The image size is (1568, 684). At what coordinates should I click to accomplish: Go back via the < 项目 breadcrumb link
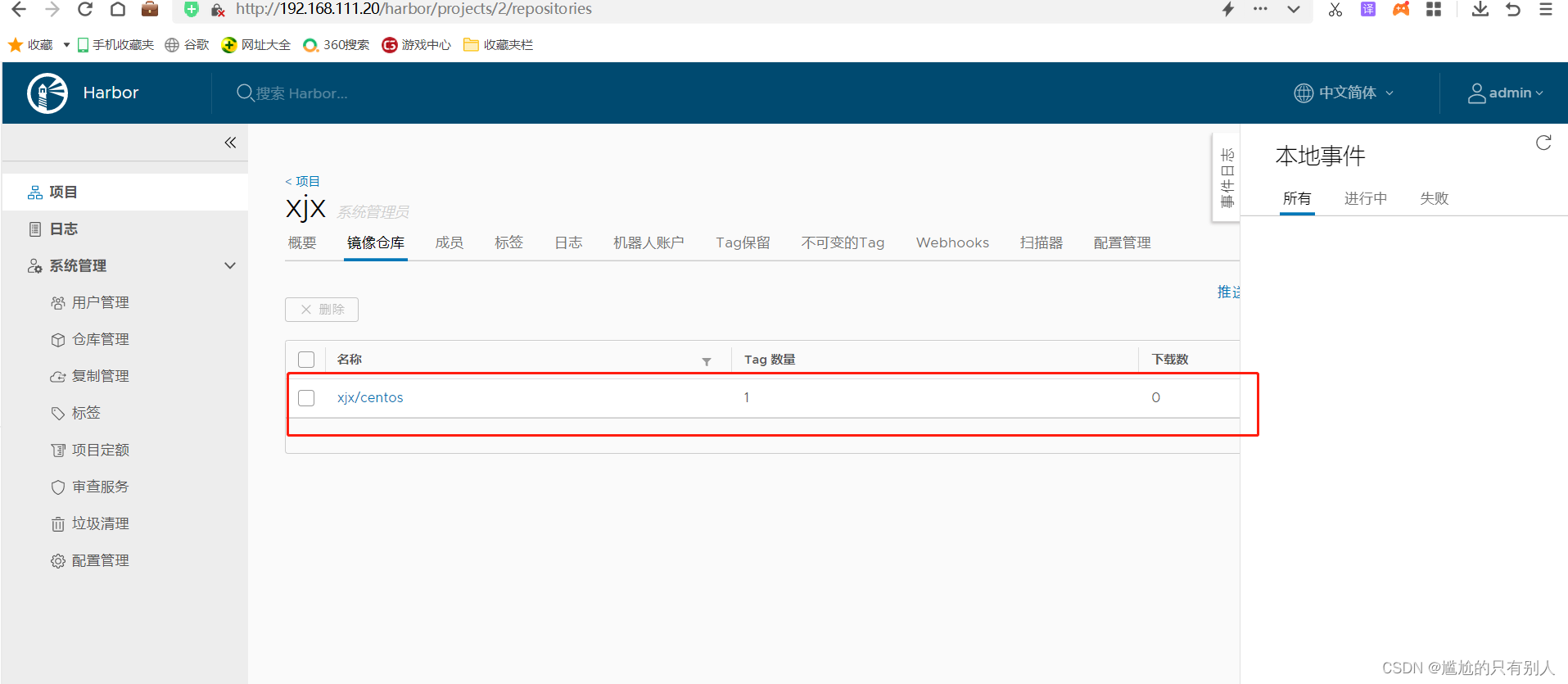pos(302,181)
